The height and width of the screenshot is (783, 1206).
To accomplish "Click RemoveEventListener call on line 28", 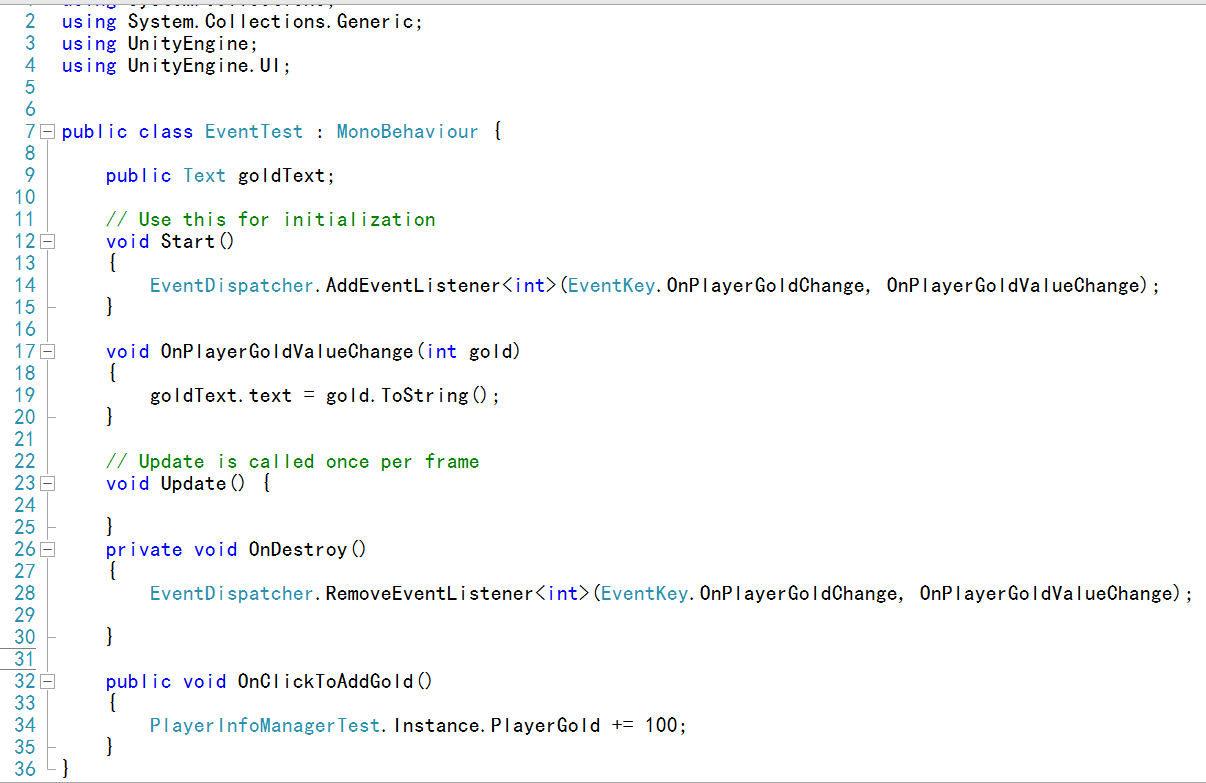I will click(430, 594).
